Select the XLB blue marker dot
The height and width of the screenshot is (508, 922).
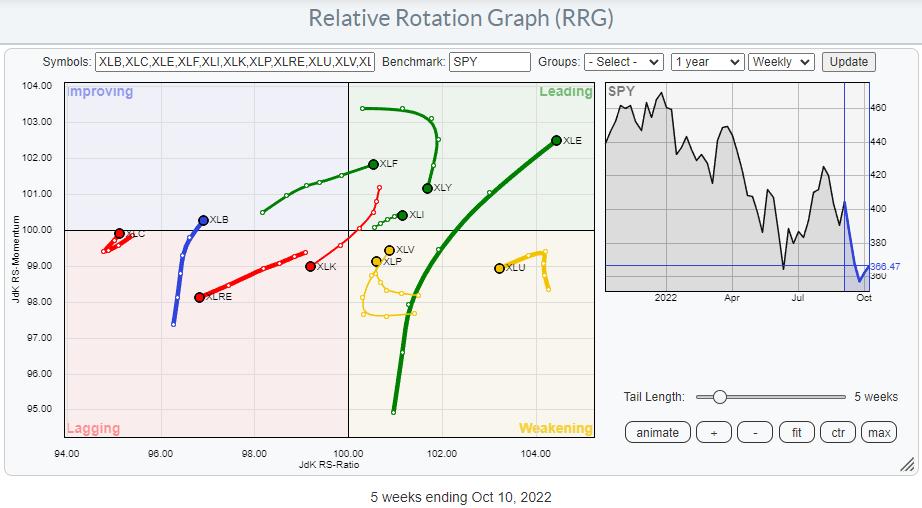[x=203, y=220]
